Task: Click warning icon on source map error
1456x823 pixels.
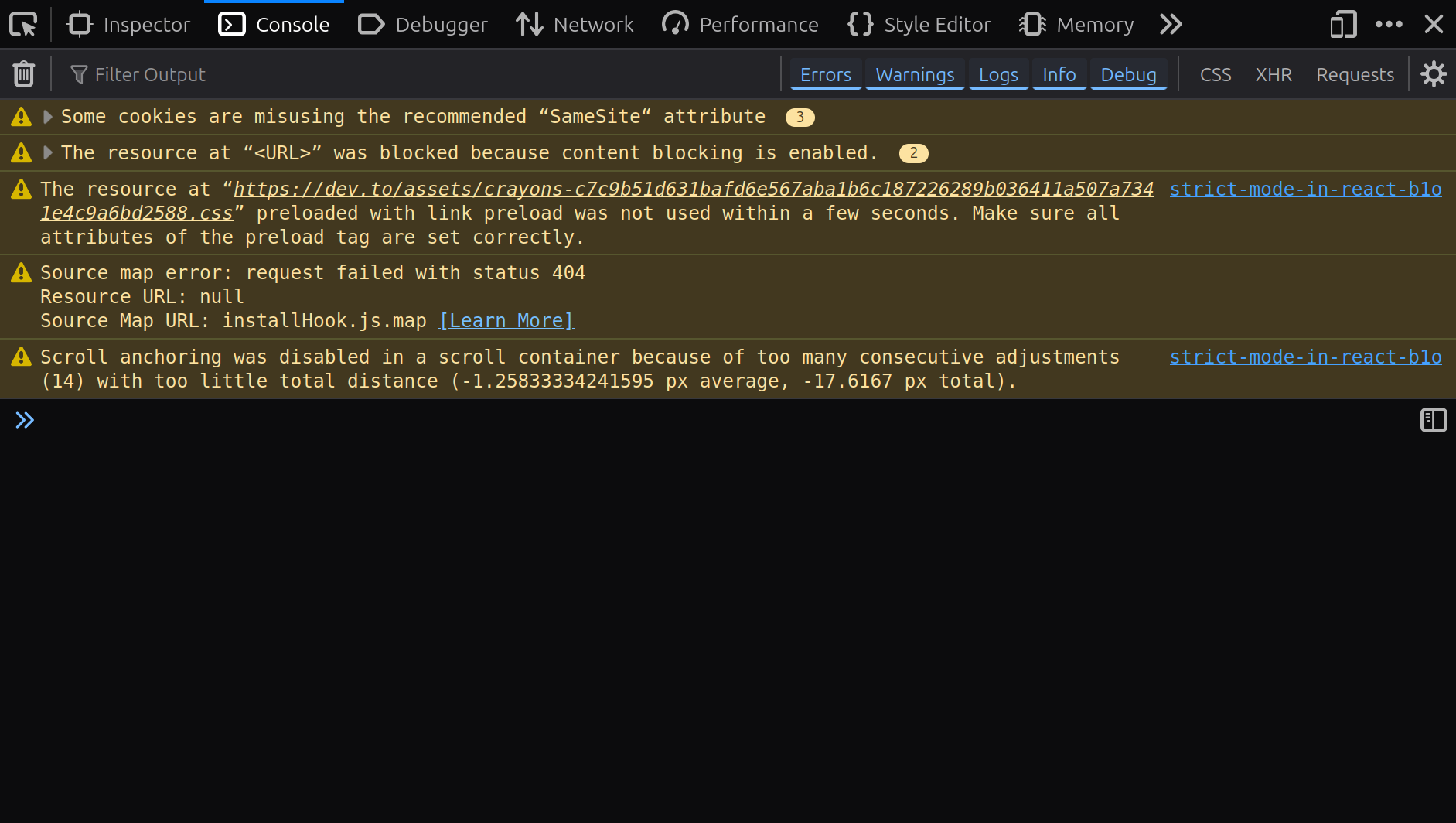Action: [21, 273]
